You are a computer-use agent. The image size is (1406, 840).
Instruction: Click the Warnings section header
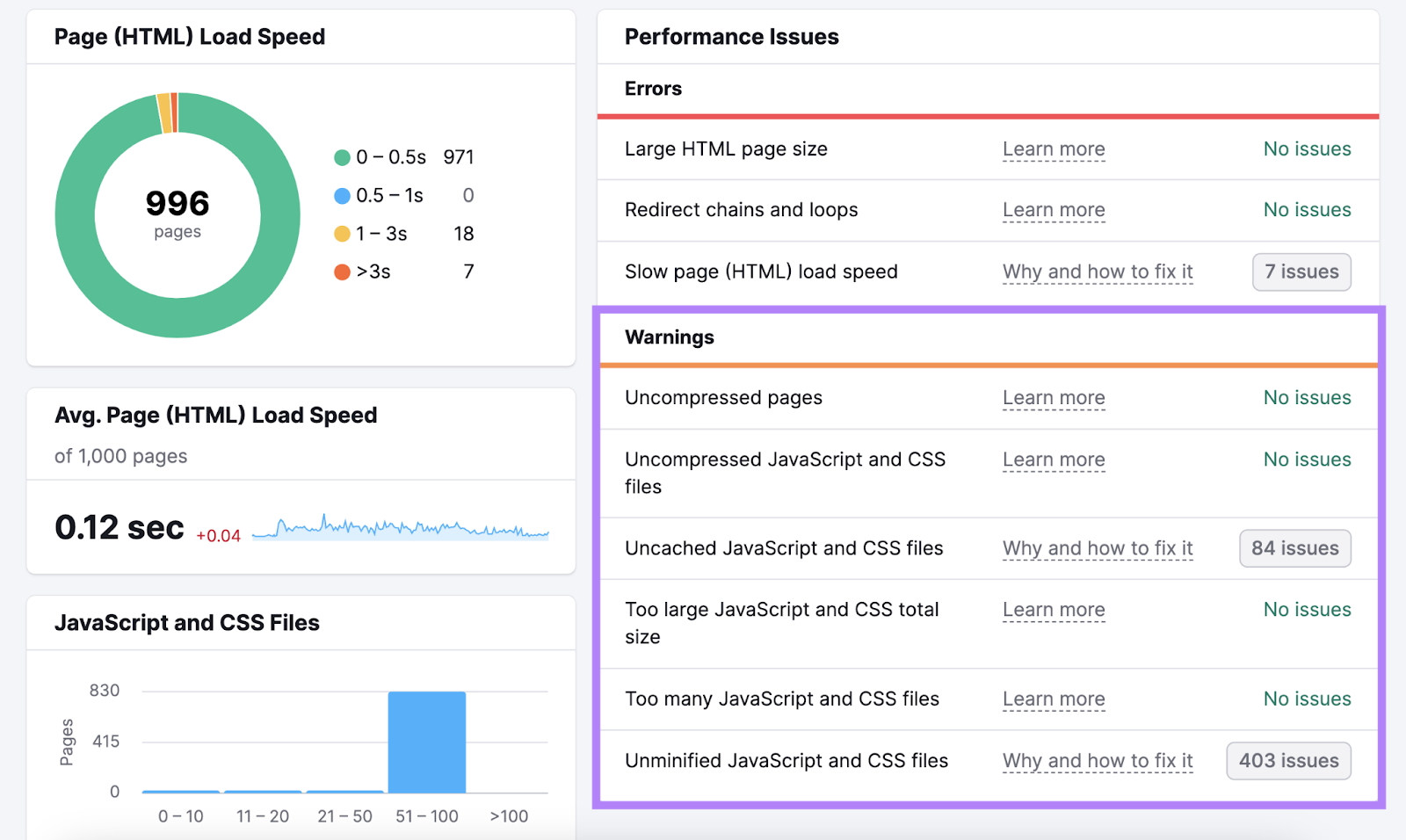[x=670, y=337]
